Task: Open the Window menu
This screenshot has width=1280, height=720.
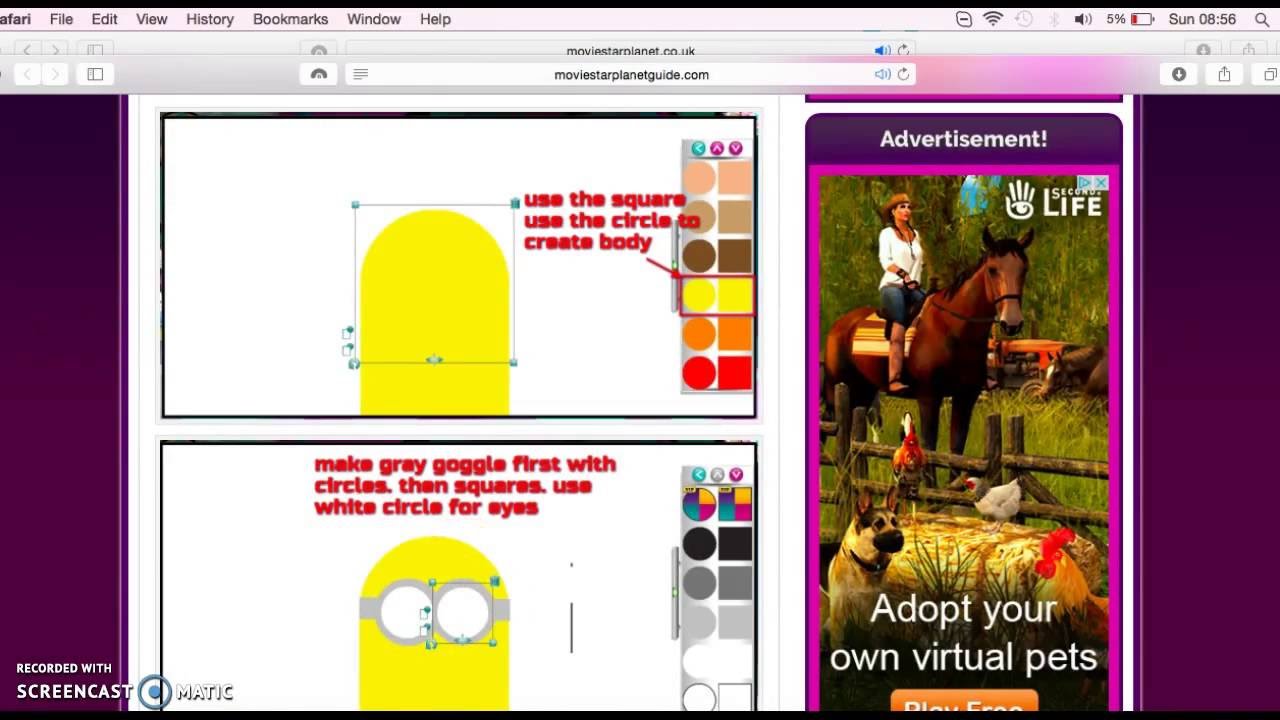Action: pyautogui.click(x=373, y=19)
